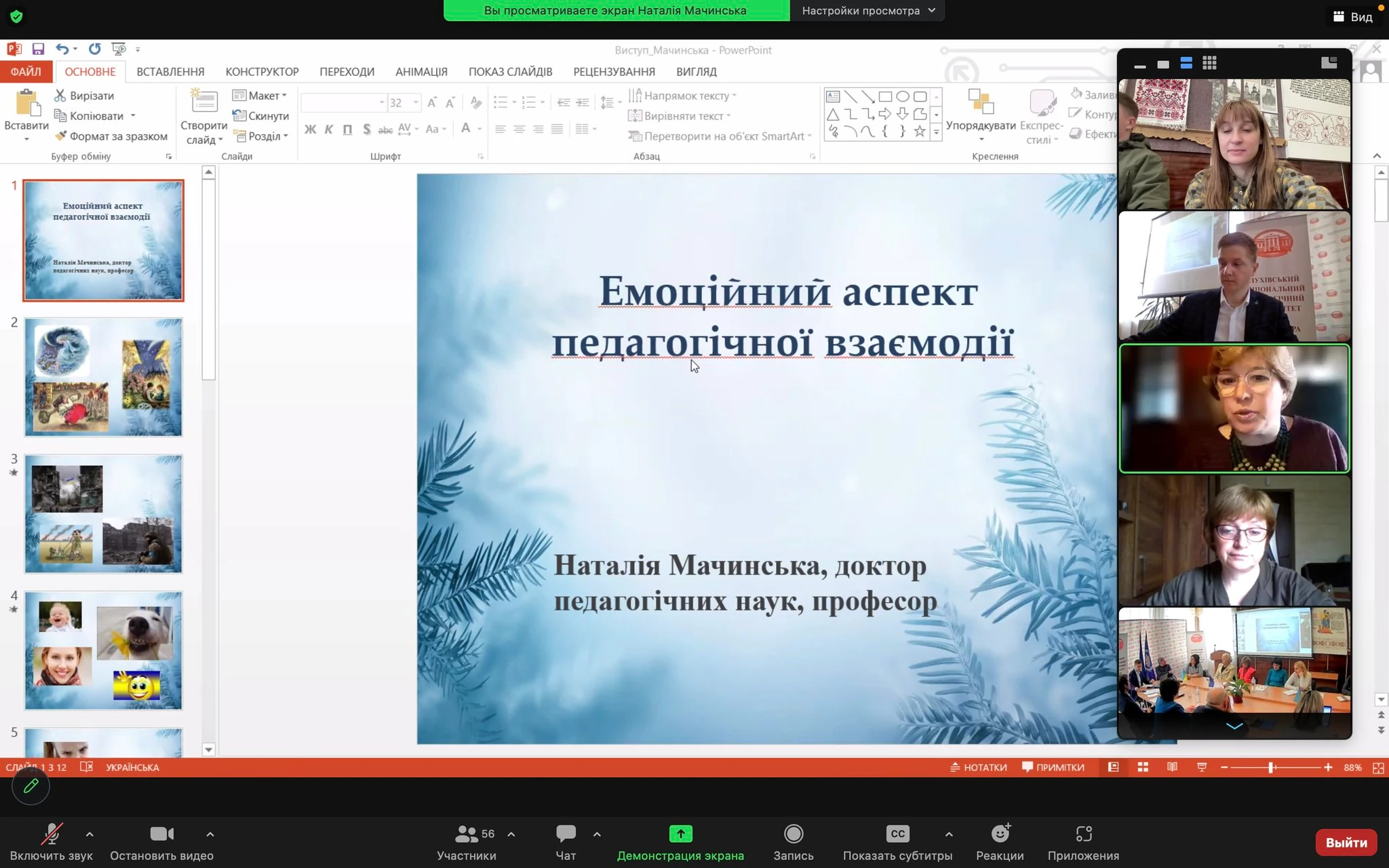Select the rectangle shape in shapes gallery
Image resolution: width=1389 pixels, height=868 pixels.
[x=885, y=96]
